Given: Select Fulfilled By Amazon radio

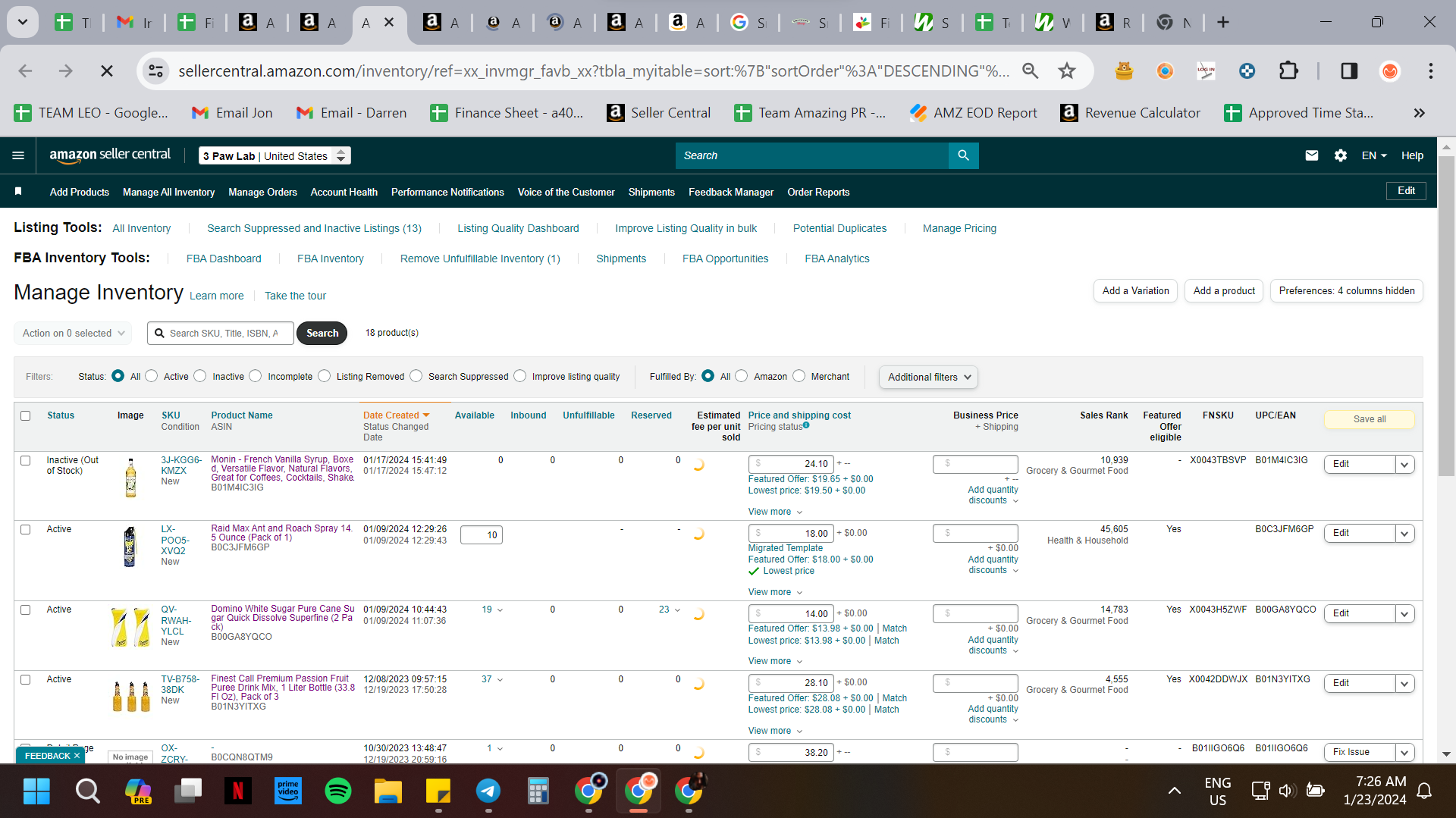Looking at the screenshot, I should click(742, 376).
